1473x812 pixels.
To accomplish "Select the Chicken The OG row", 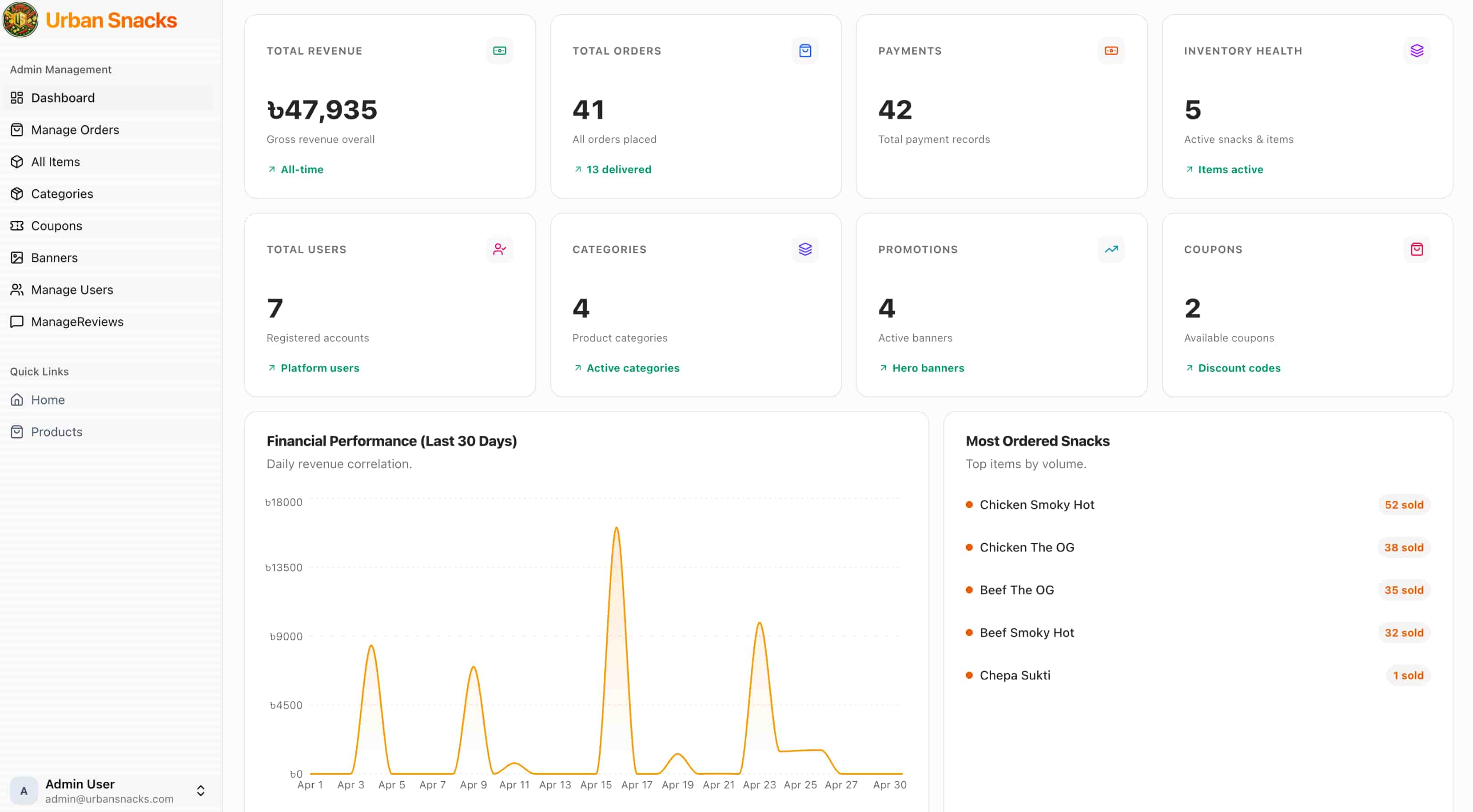I will tap(1198, 547).
